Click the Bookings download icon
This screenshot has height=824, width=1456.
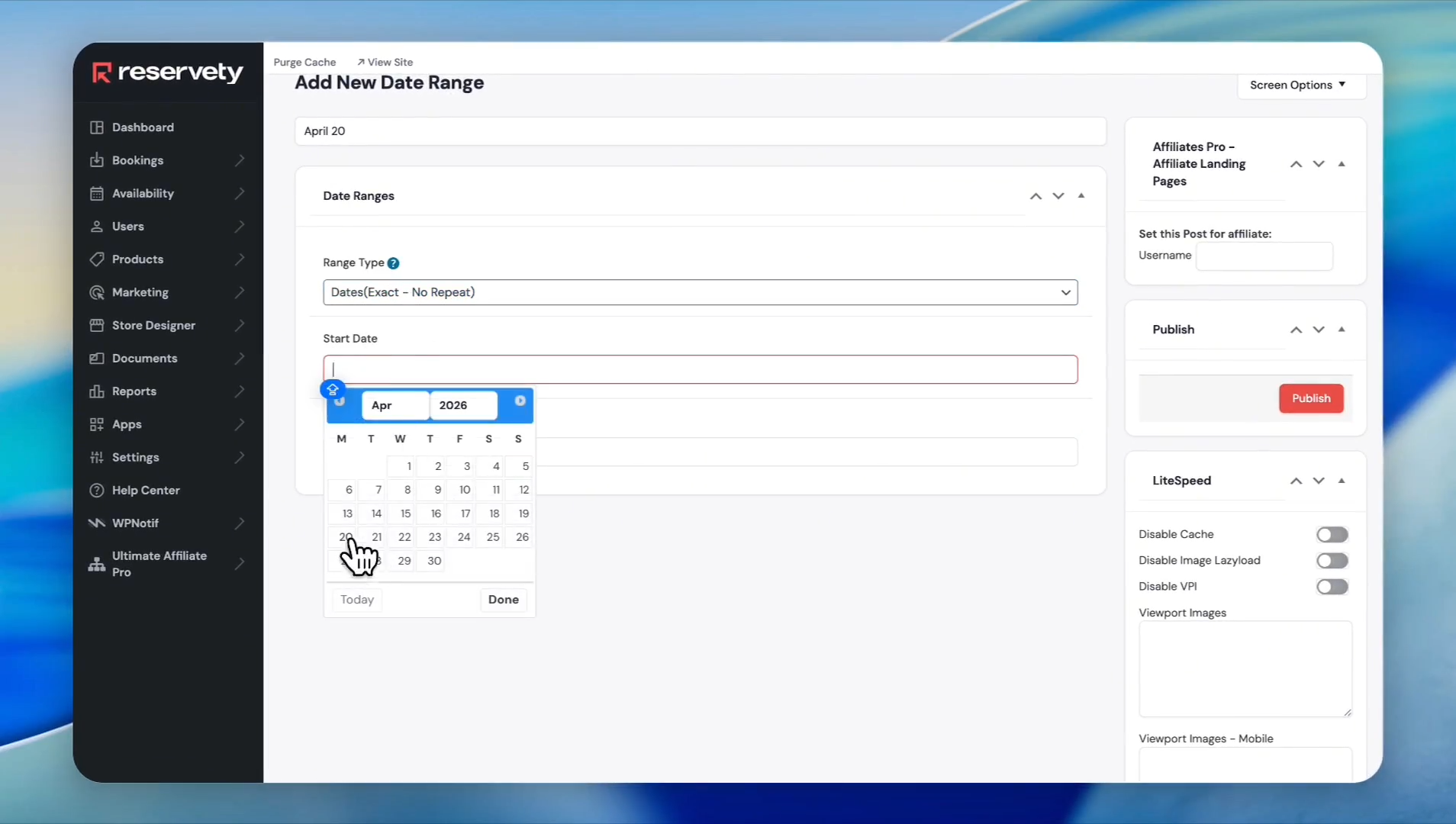[97, 160]
